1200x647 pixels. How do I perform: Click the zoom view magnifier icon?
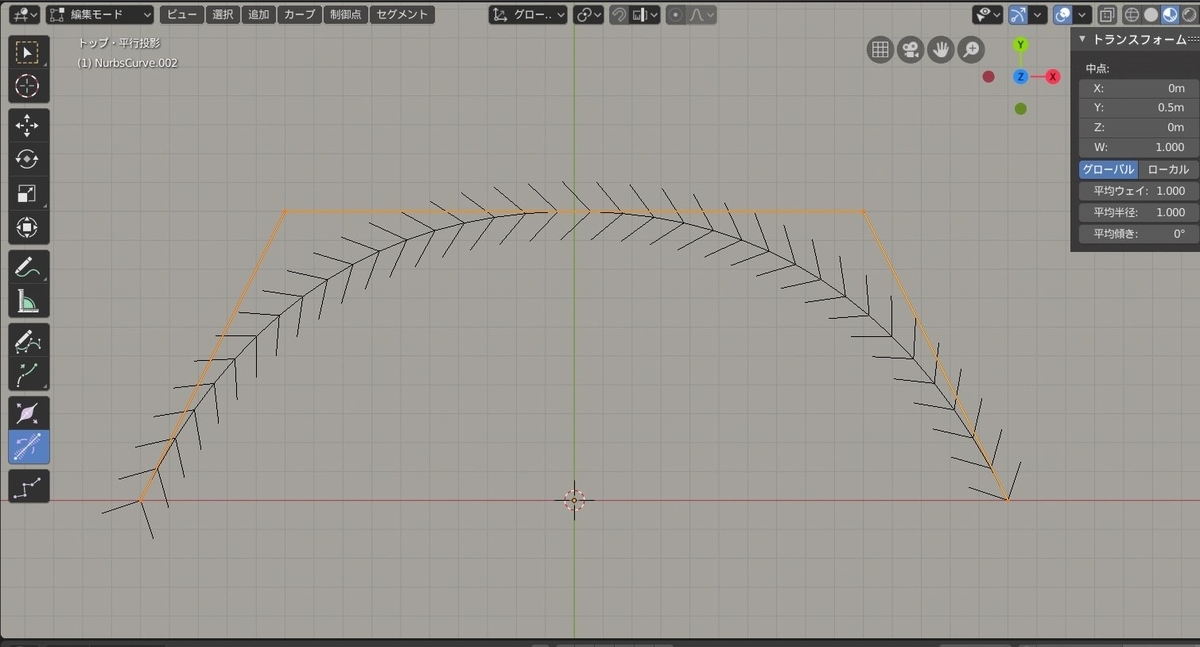(970, 50)
